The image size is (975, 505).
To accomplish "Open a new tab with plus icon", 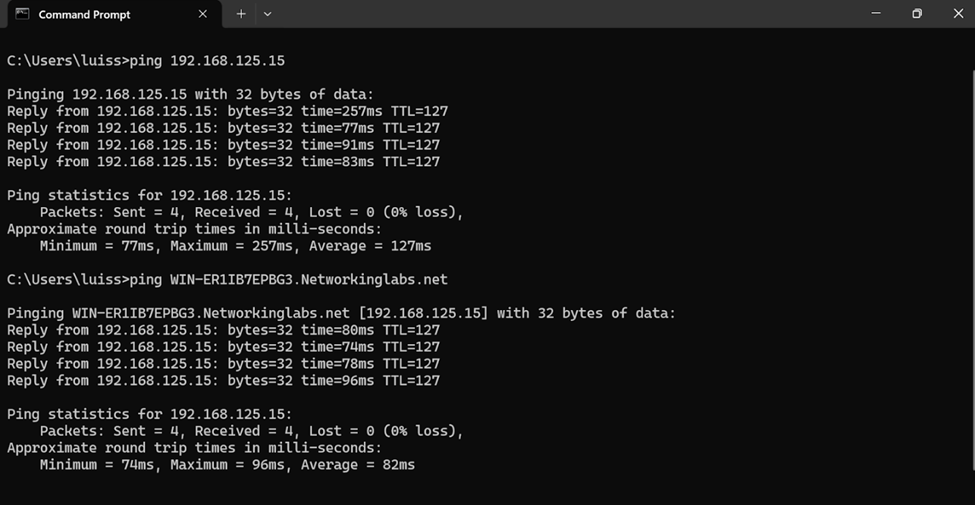I will pos(241,14).
